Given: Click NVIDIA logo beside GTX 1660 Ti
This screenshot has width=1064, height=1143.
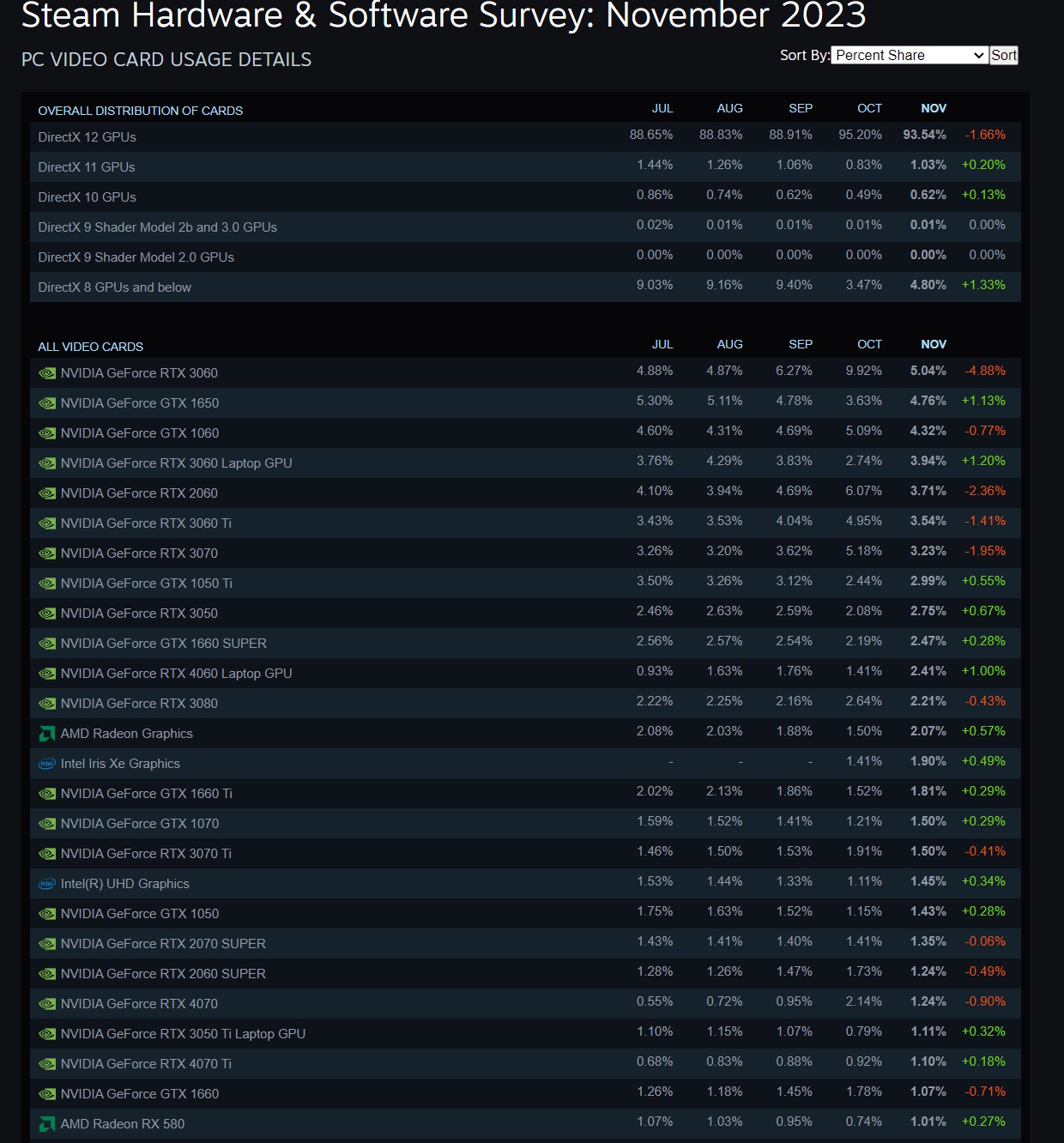Looking at the screenshot, I should point(47,794).
